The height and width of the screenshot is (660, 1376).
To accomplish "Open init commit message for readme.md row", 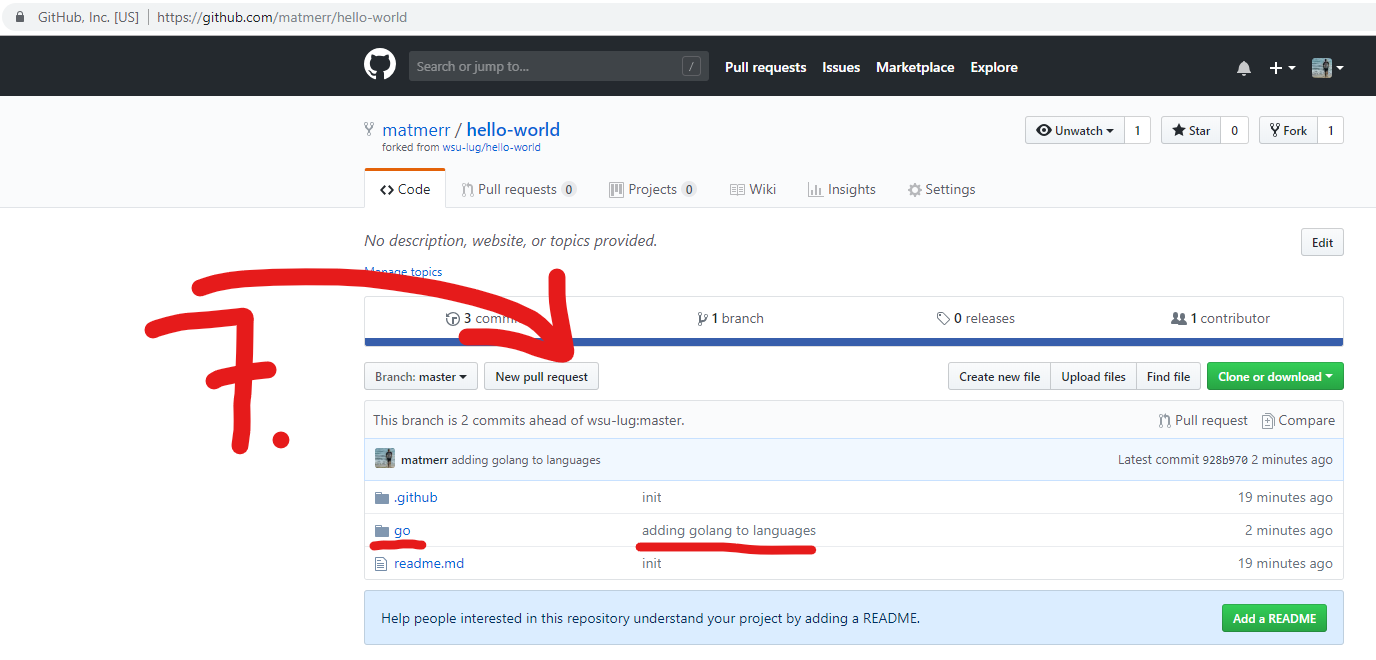I will pos(651,563).
